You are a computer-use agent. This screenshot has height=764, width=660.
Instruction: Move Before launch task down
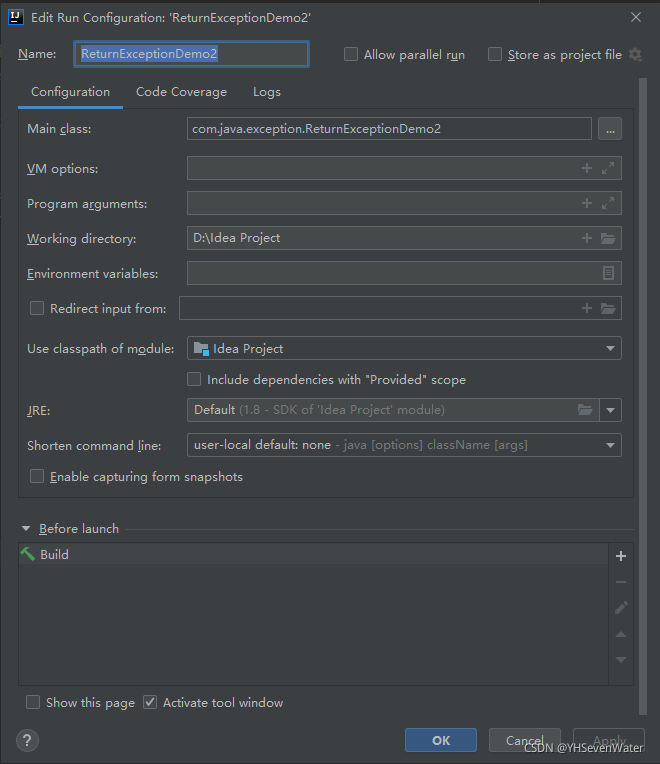pos(621,660)
